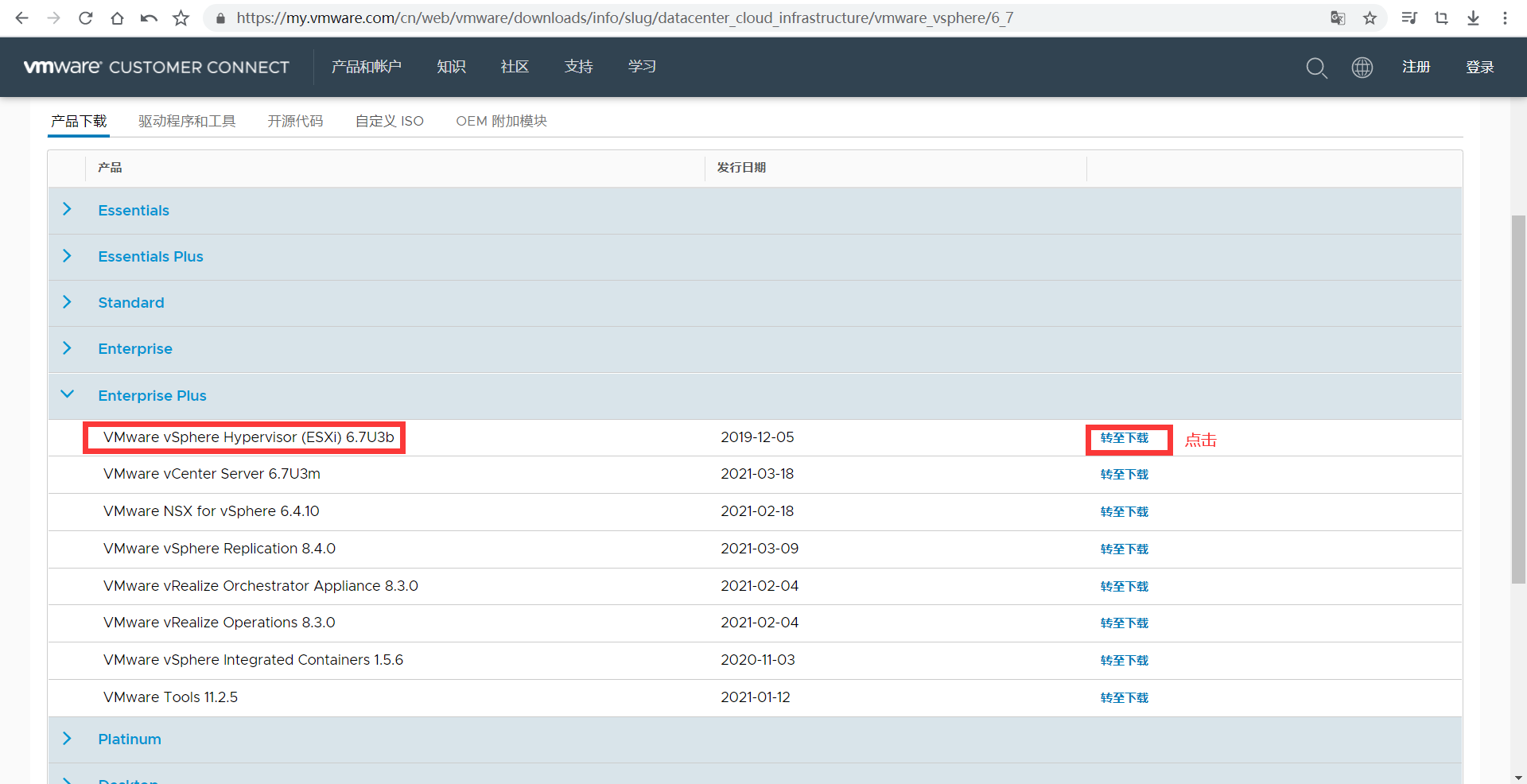
Task: Open the 知识 navigation menu
Action: click(x=451, y=67)
